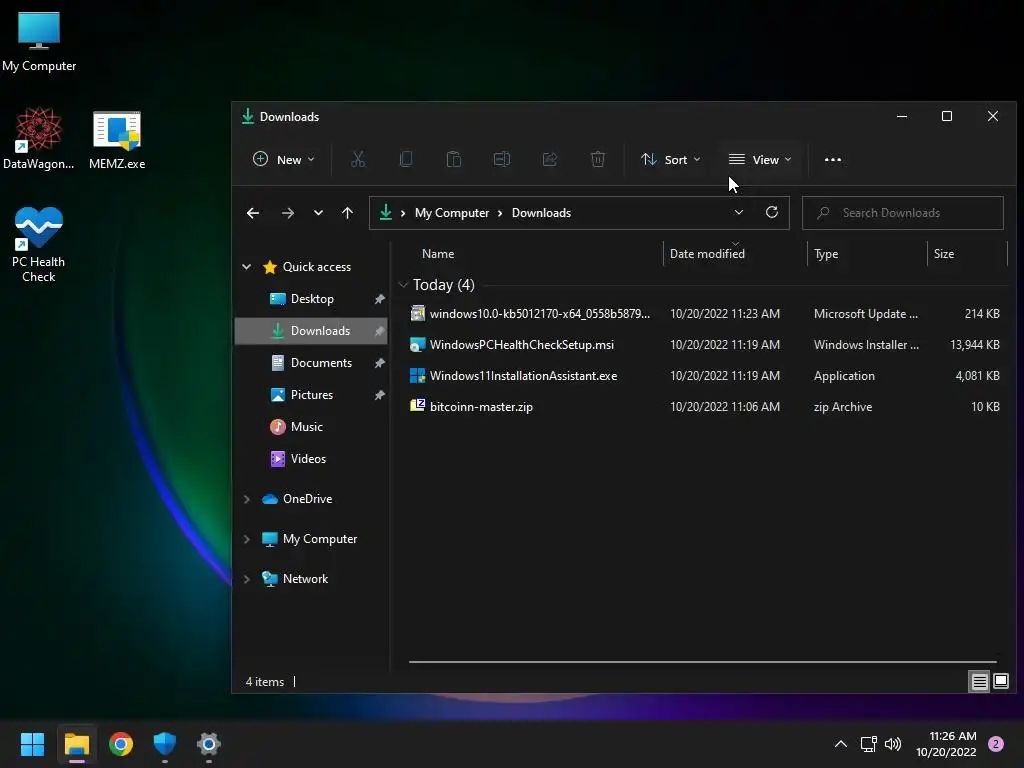Open the Sort dropdown menu

671,159
